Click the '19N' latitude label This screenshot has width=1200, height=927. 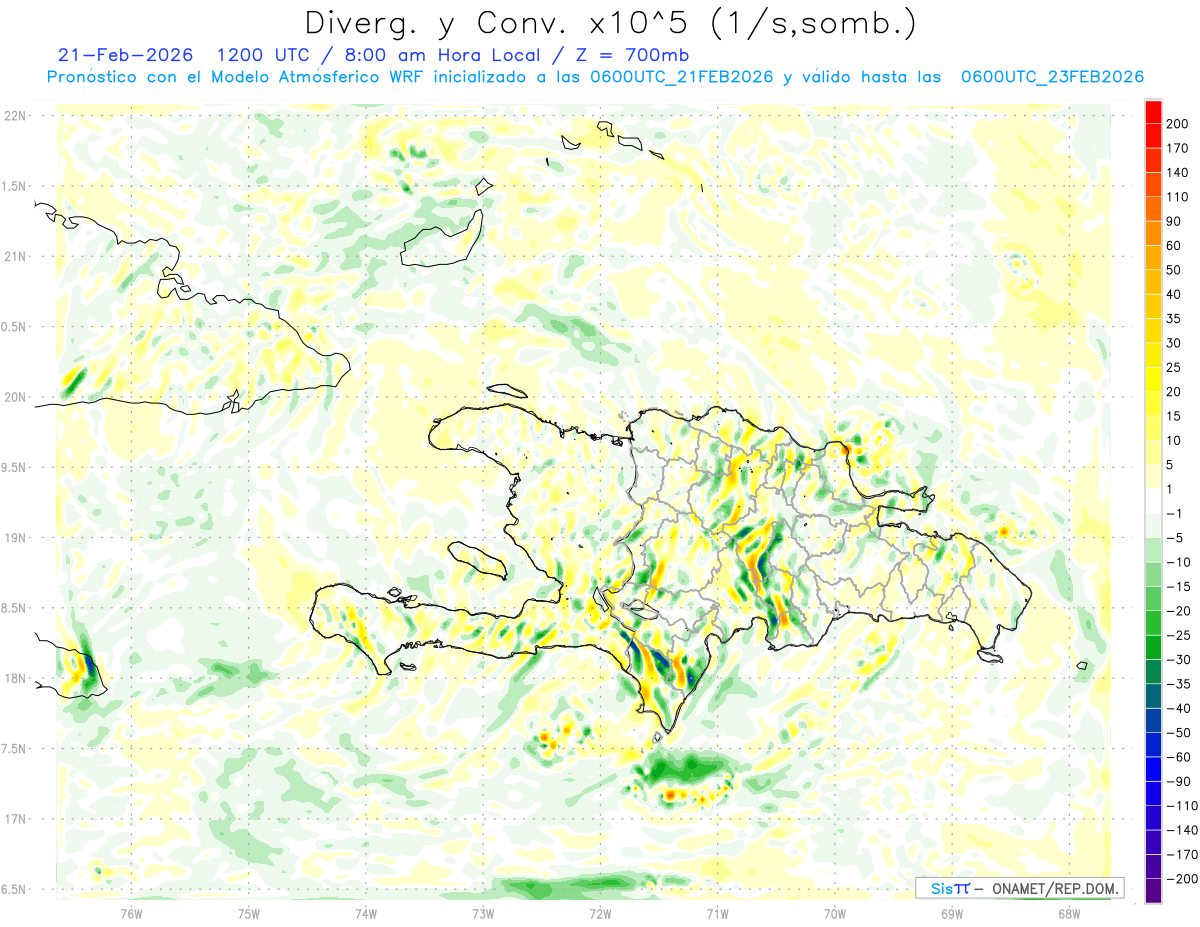point(14,538)
